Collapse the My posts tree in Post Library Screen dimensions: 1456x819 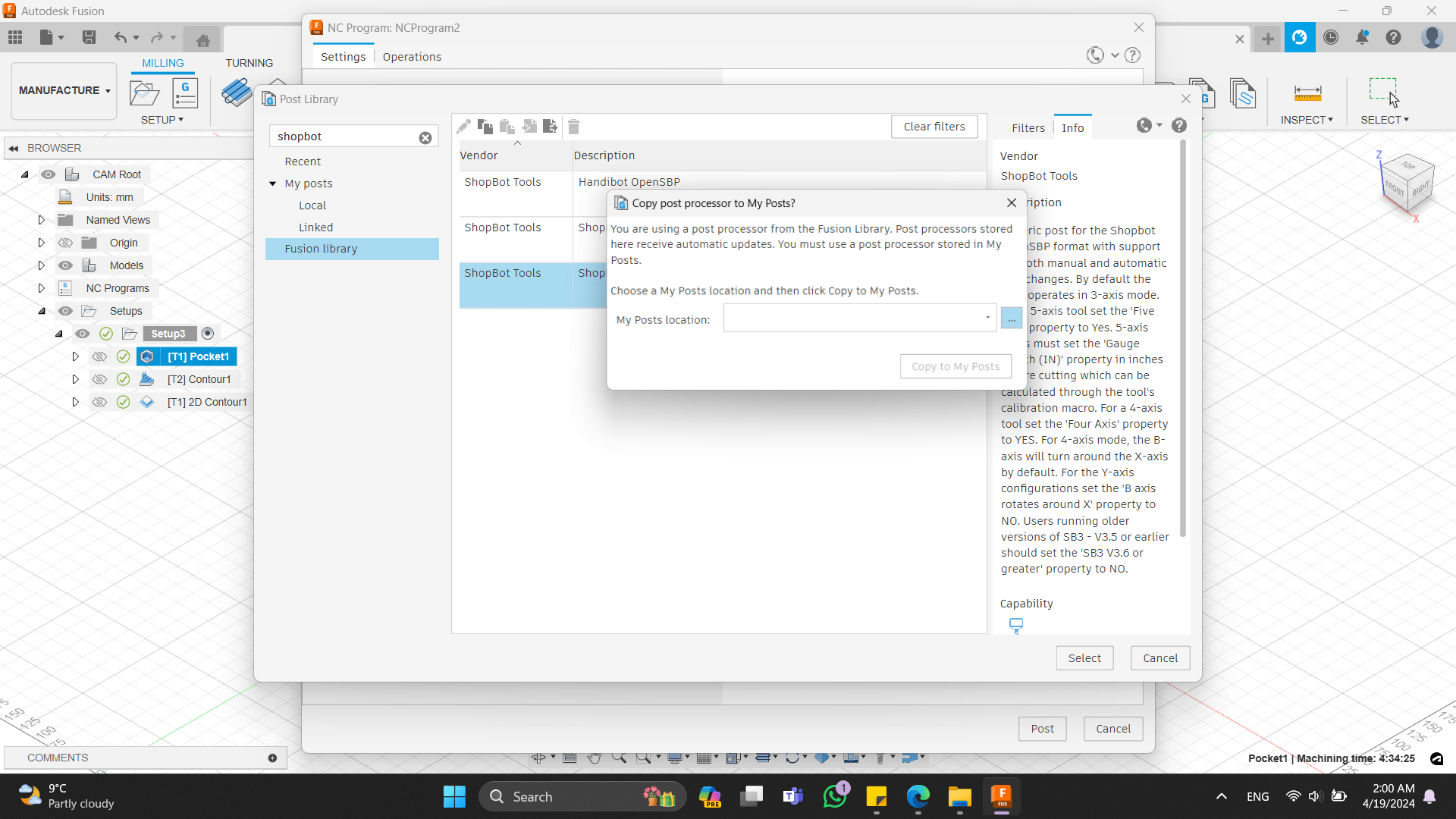pos(273,184)
